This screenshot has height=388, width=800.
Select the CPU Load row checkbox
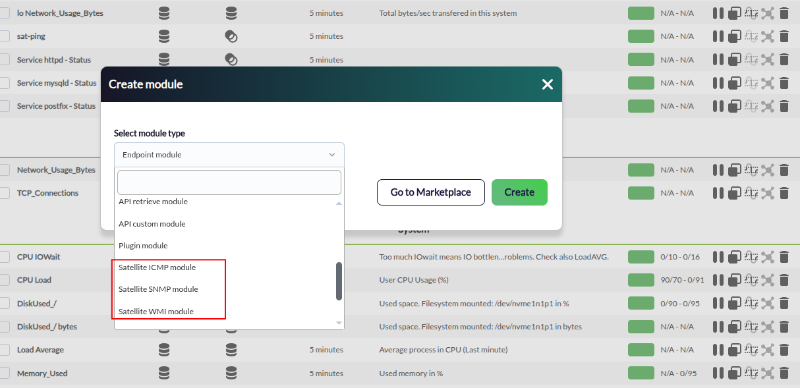4,280
